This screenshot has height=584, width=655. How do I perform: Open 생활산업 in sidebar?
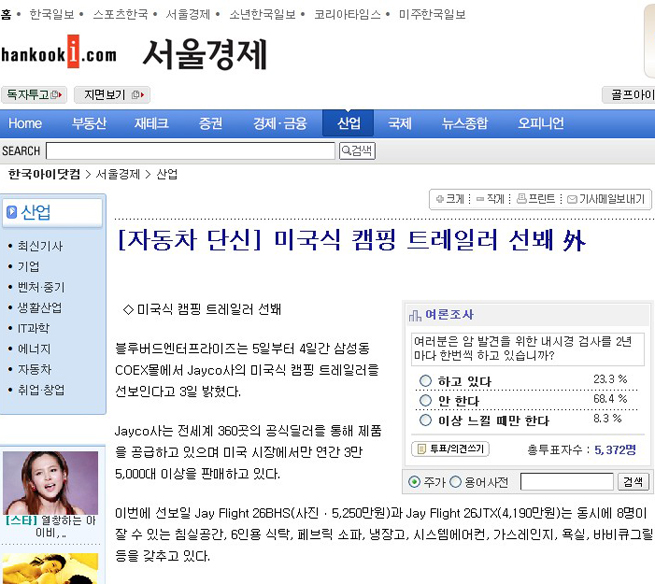click(x=40, y=308)
